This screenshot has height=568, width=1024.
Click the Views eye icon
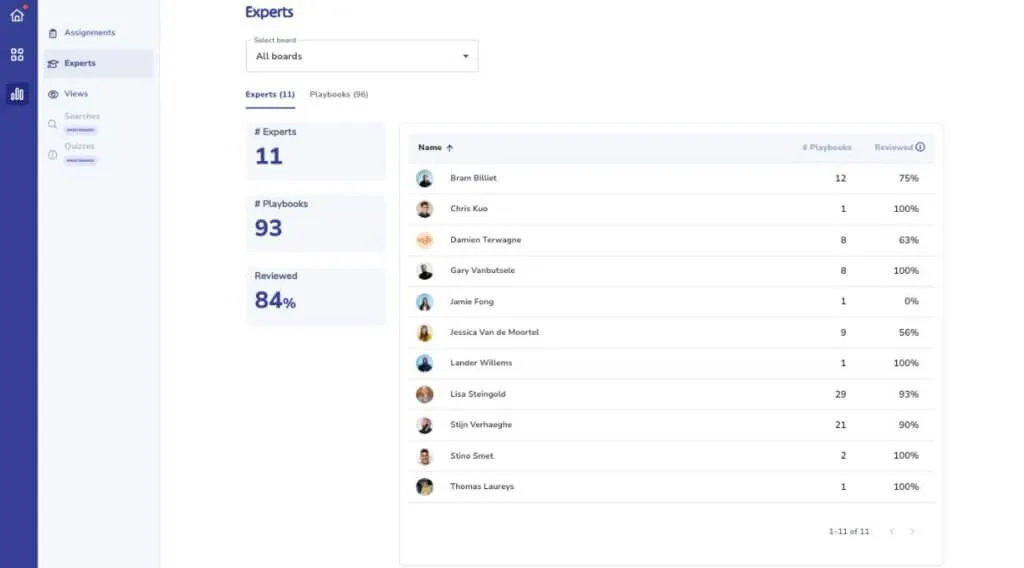[x=53, y=94]
